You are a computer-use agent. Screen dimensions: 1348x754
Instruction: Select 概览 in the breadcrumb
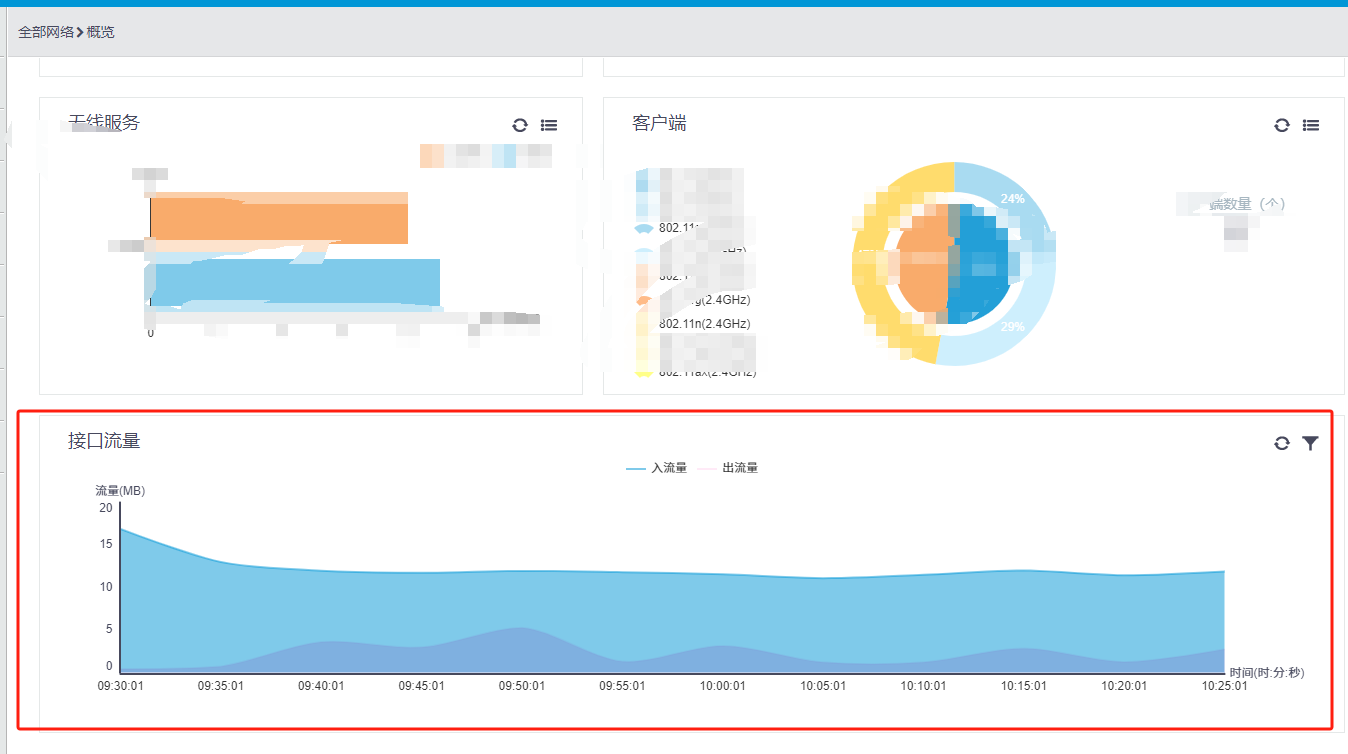pyautogui.click(x=101, y=32)
